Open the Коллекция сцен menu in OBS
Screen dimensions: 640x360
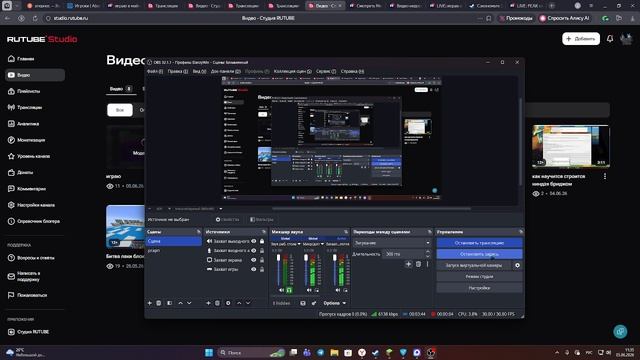click(x=292, y=71)
